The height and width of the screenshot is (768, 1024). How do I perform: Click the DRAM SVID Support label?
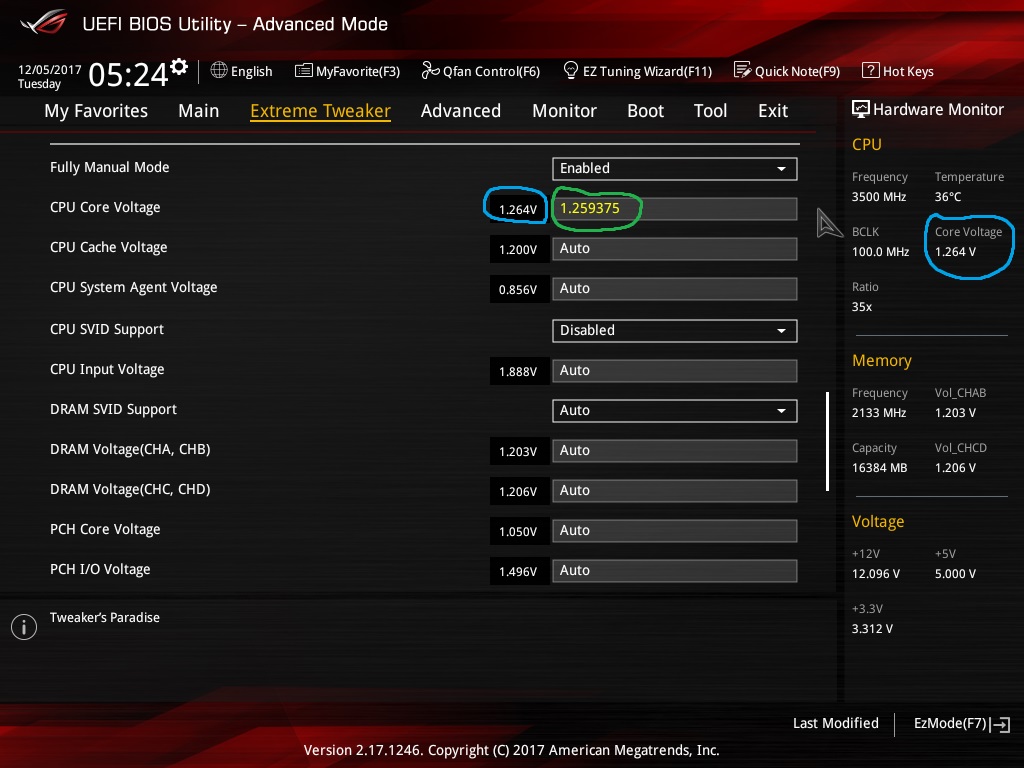[x=114, y=409]
